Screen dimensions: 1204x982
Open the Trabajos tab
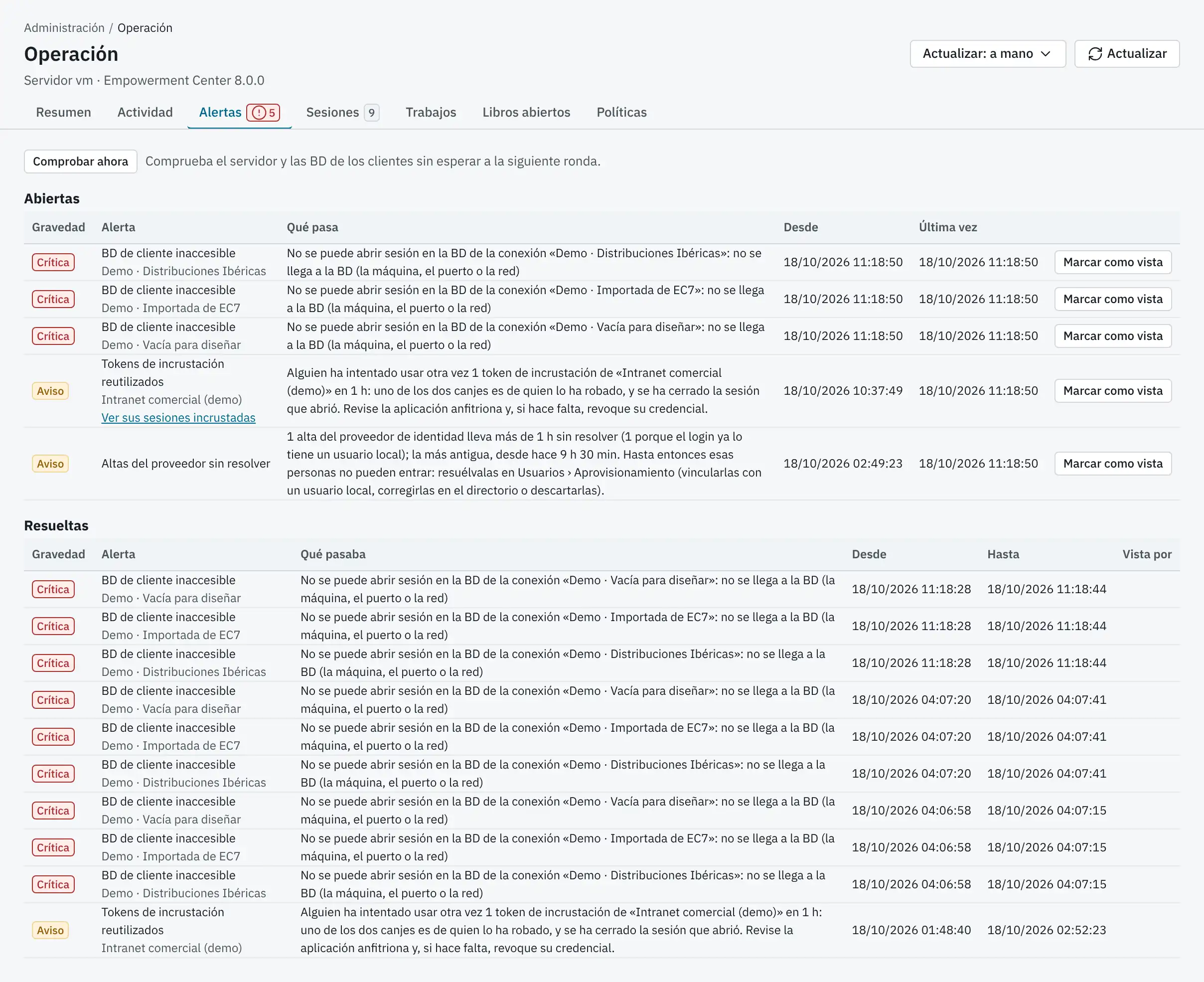pyautogui.click(x=431, y=112)
